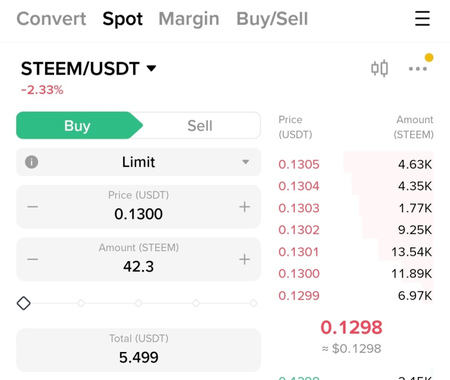This screenshot has width=450, height=380.
Task: Decrease price with the minus icon
Action: (33, 207)
